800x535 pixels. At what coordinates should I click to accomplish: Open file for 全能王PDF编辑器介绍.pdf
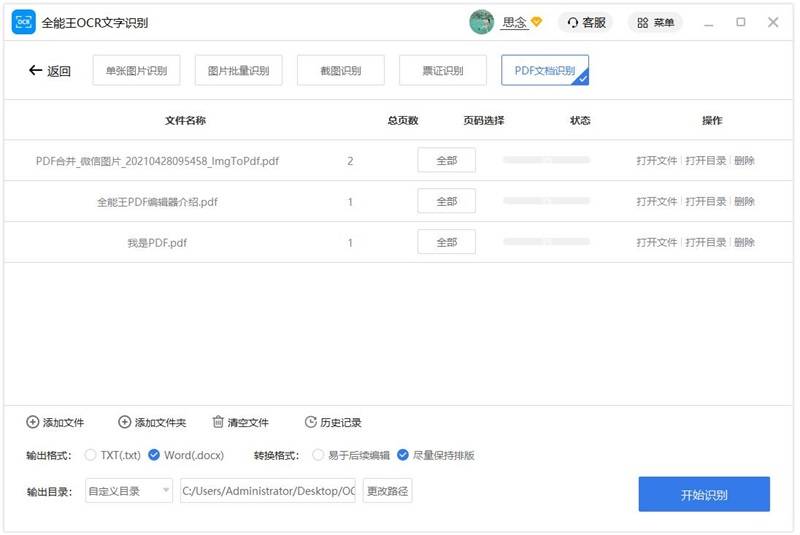click(x=657, y=201)
